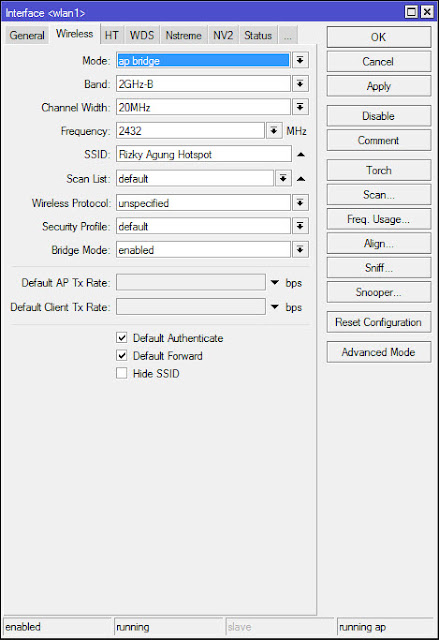The image size is (439, 640).
Task: Uncheck Default Authenticate checkbox
Action: pyautogui.click(x=122, y=338)
